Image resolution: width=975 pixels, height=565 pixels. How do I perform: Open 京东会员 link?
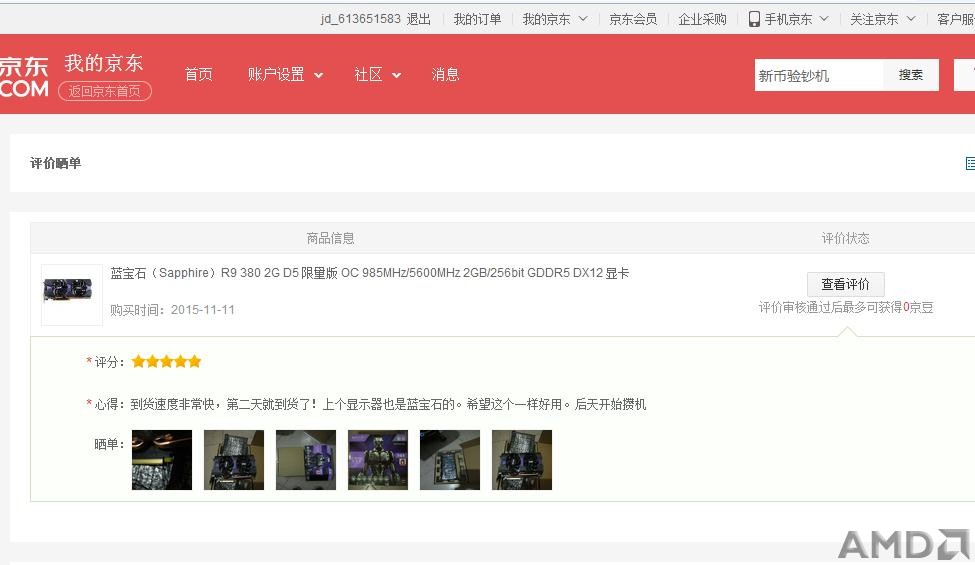click(633, 19)
